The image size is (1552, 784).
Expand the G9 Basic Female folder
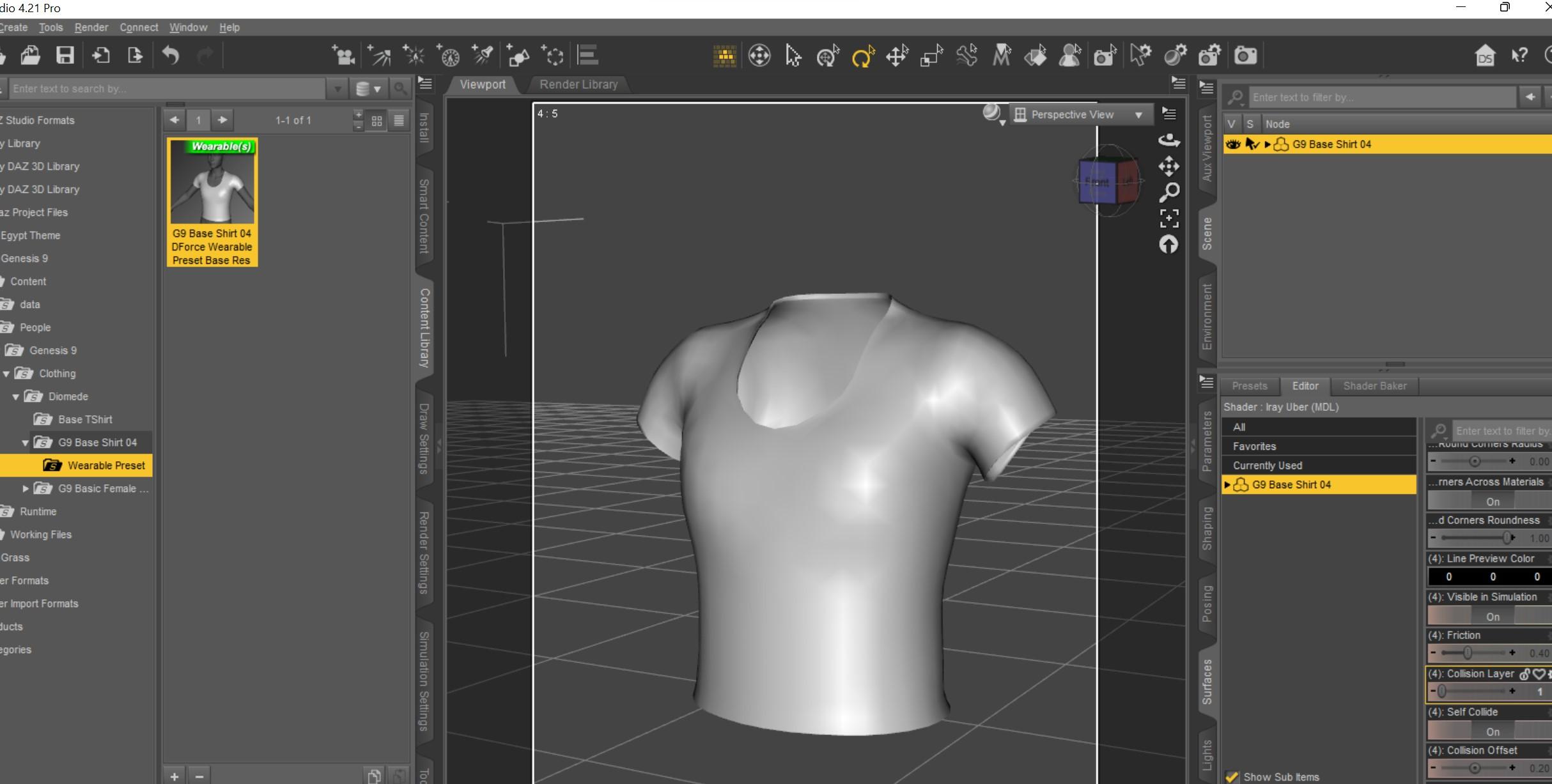pos(26,489)
